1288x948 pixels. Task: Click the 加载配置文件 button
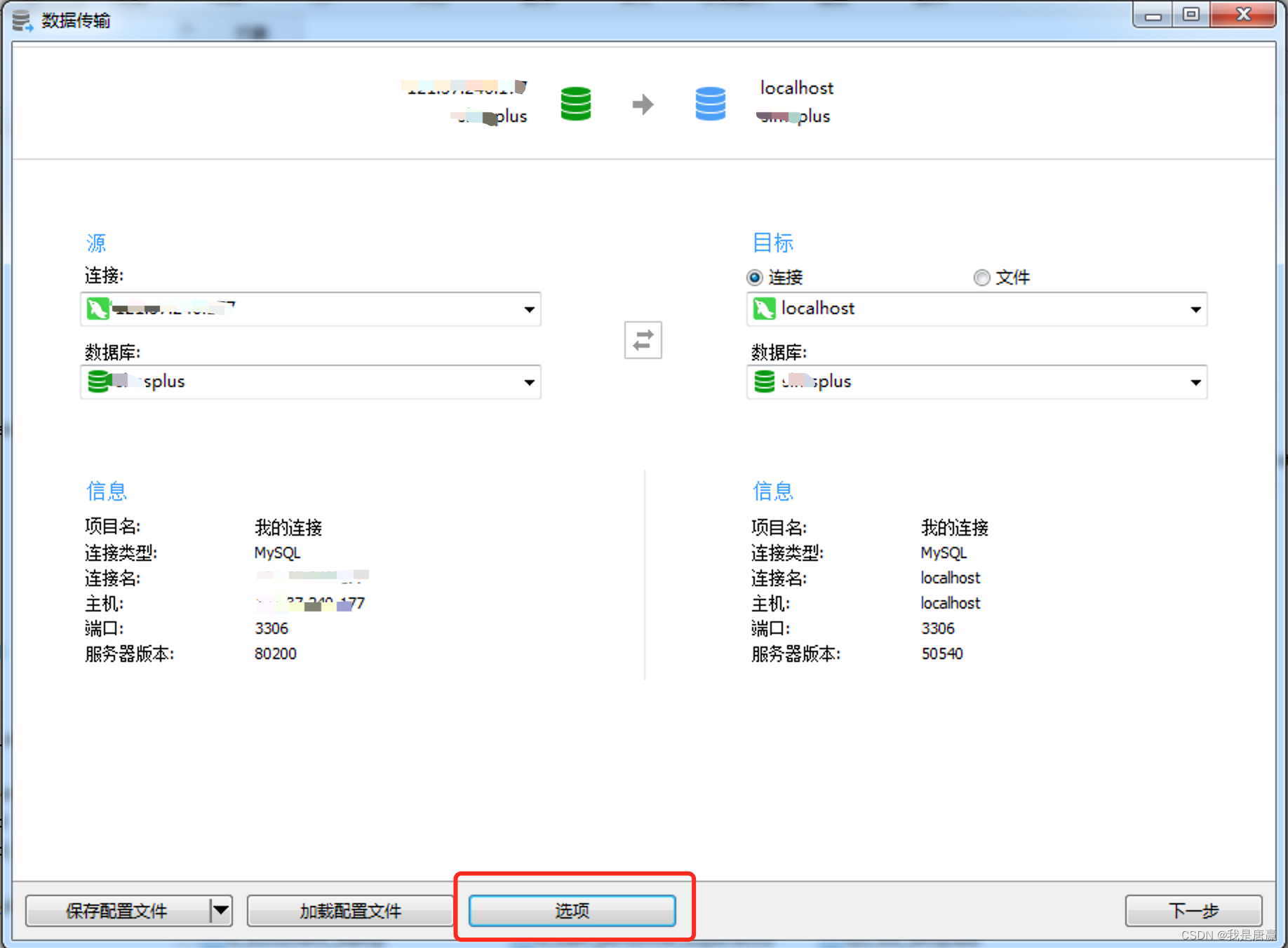pyautogui.click(x=350, y=911)
